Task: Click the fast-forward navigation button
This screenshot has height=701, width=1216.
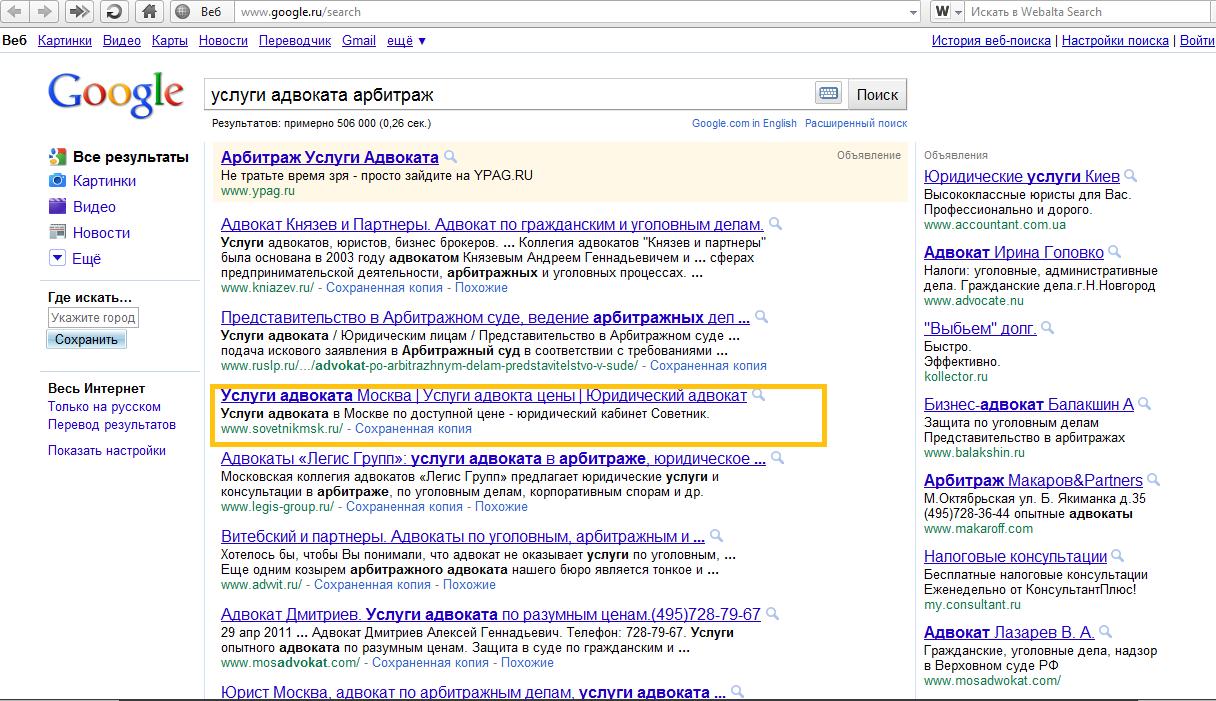Action: click(79, 12)
